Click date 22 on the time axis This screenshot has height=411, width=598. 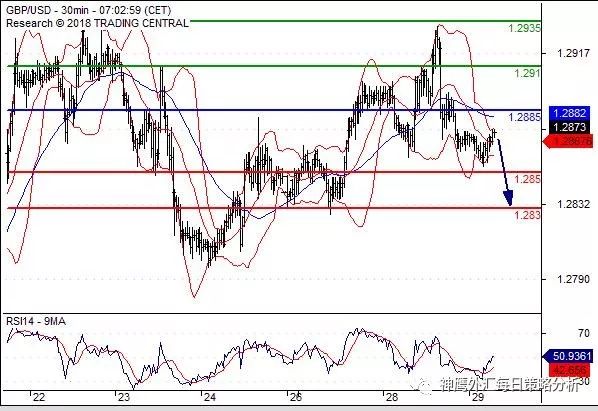pos(39,398)
